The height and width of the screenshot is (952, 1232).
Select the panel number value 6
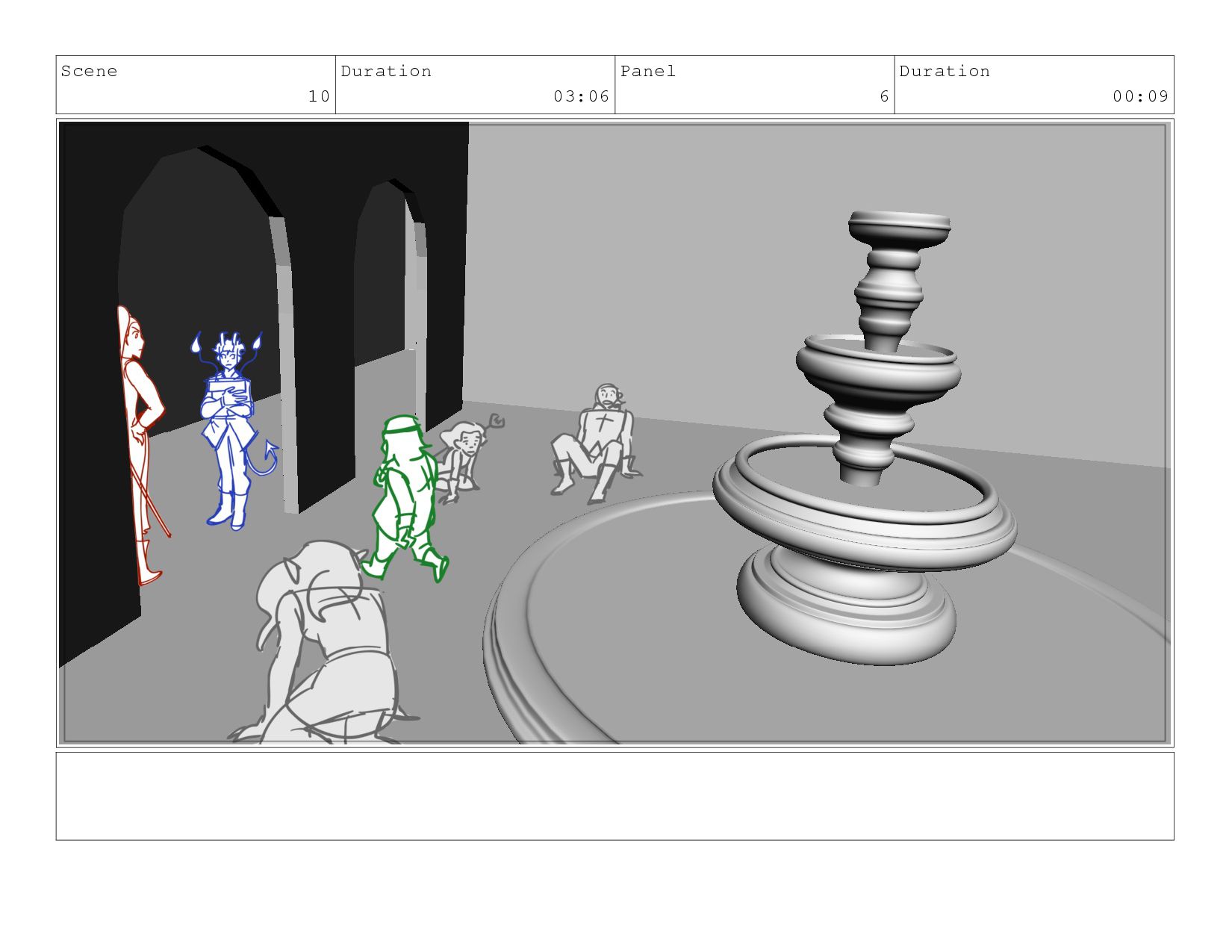coord(884,96)
